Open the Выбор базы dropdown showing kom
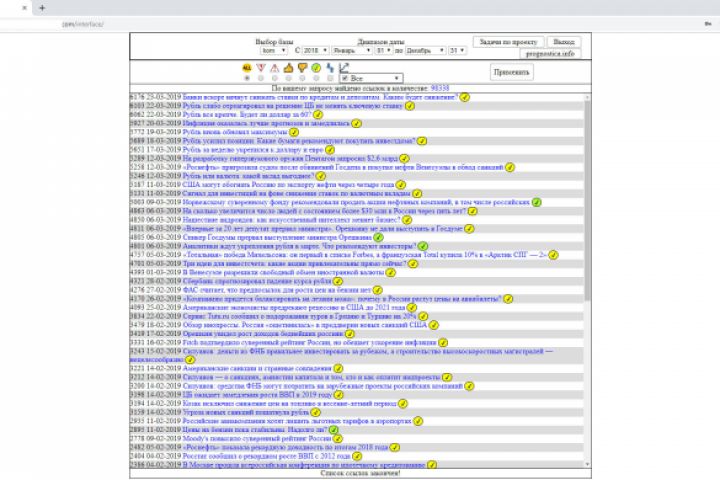The width and height of the screenshot is (720, 480). point(274,51)
